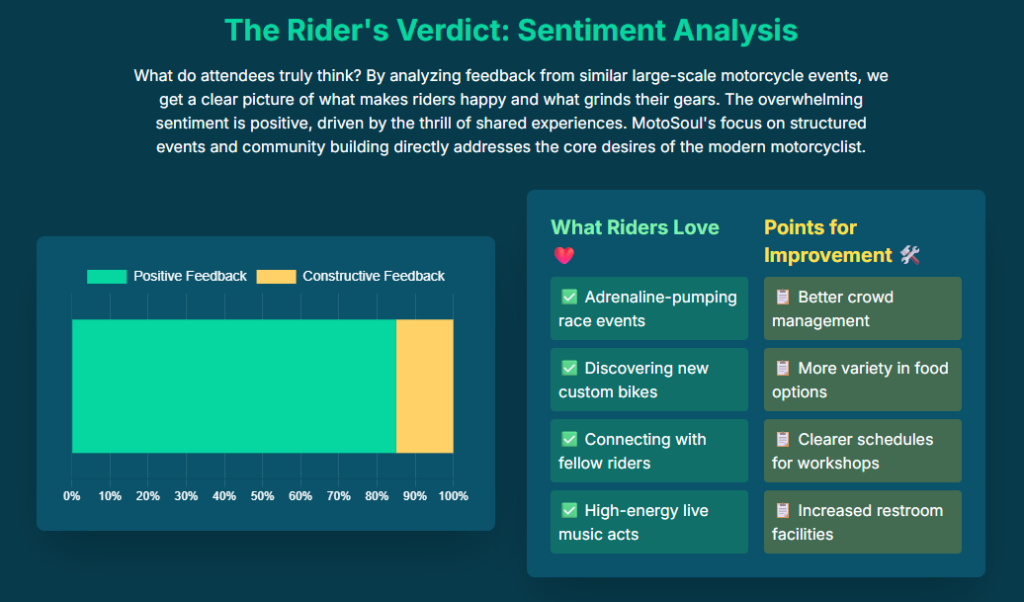Image resolution: width=1024 pixels, height=602 pixels.
Task: Click checkmark icon beside Adrenaline-pumping race events
Action: [569, 297]
